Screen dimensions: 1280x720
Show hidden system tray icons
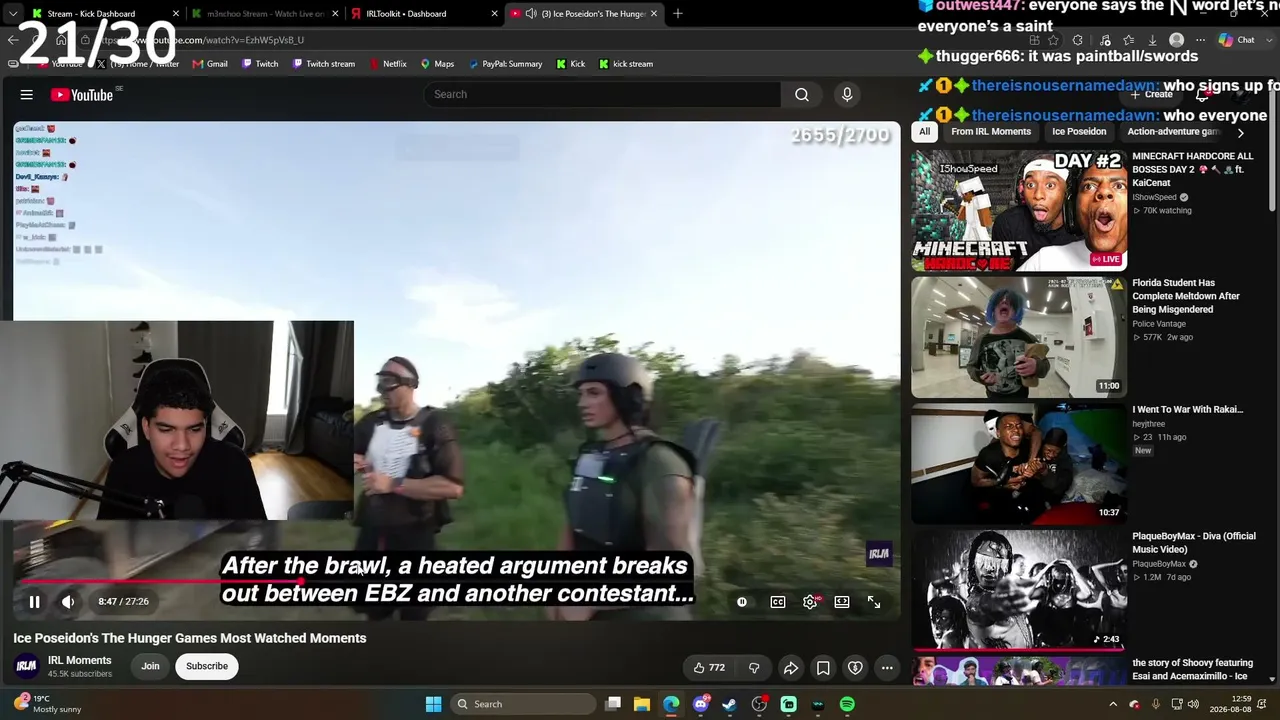point(1113,704)
